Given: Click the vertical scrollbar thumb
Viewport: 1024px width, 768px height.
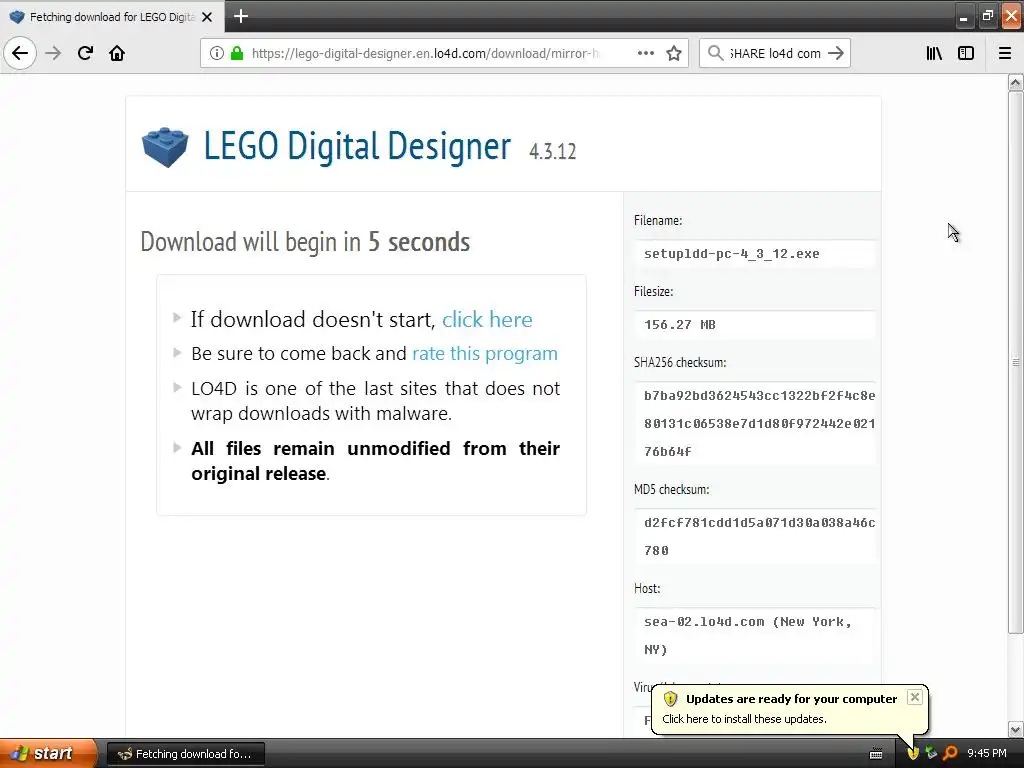Looking at the screenshot, I should pyautogui.click(x=1015, y=362).
